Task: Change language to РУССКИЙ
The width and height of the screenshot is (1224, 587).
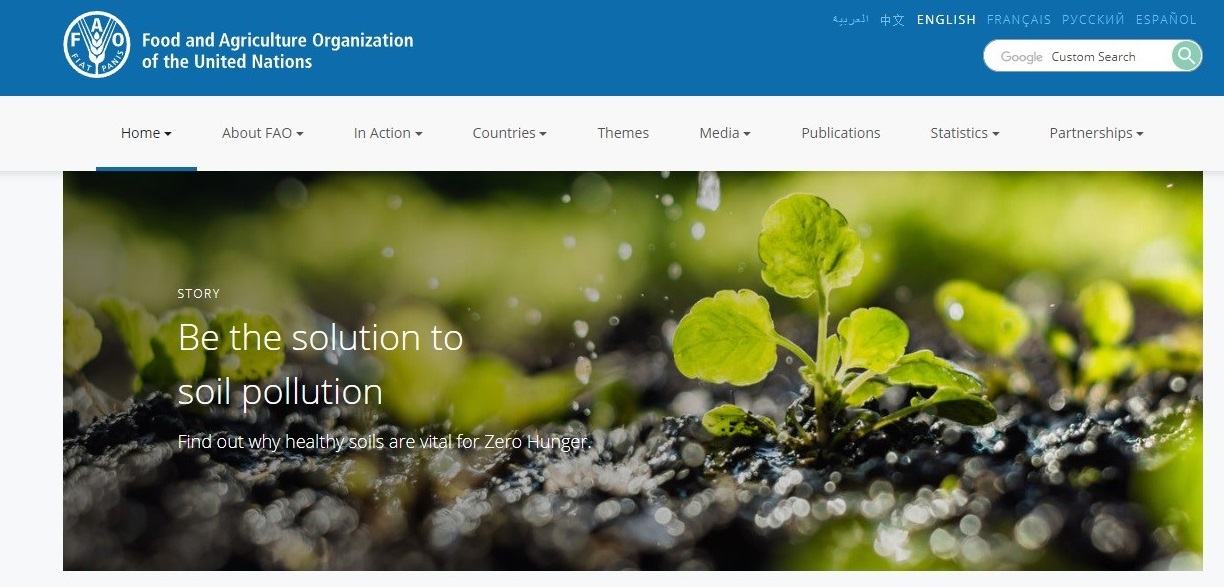Action: point(1093,19)
